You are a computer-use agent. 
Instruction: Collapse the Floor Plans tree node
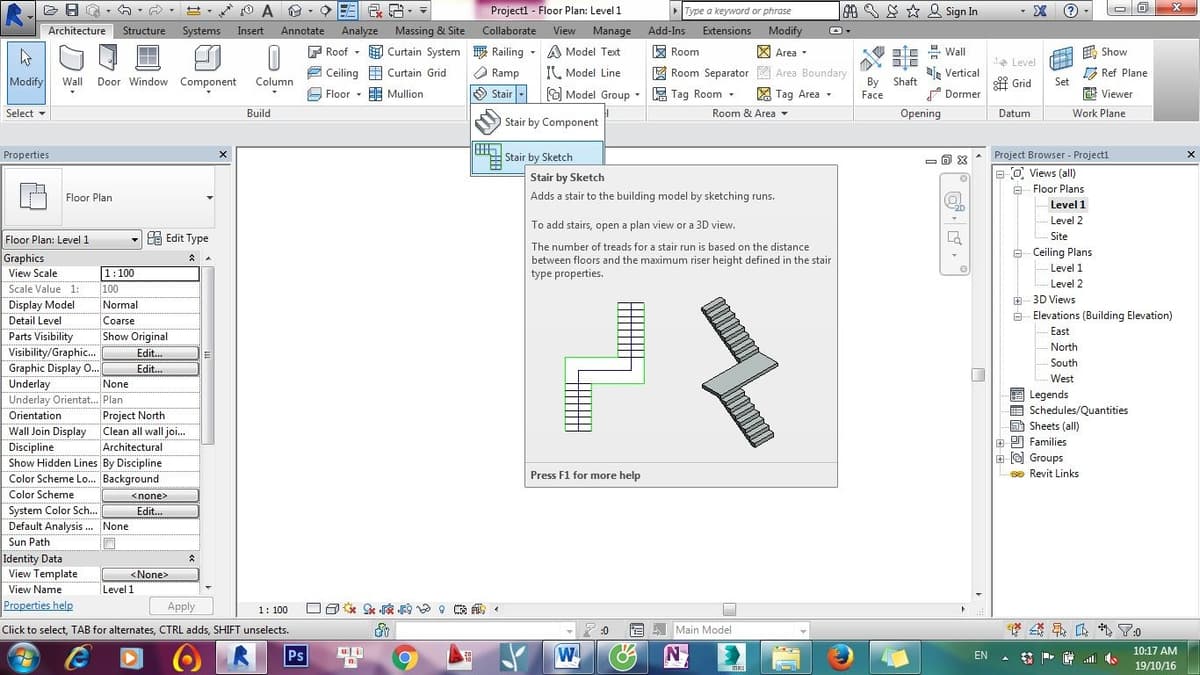1018,189
